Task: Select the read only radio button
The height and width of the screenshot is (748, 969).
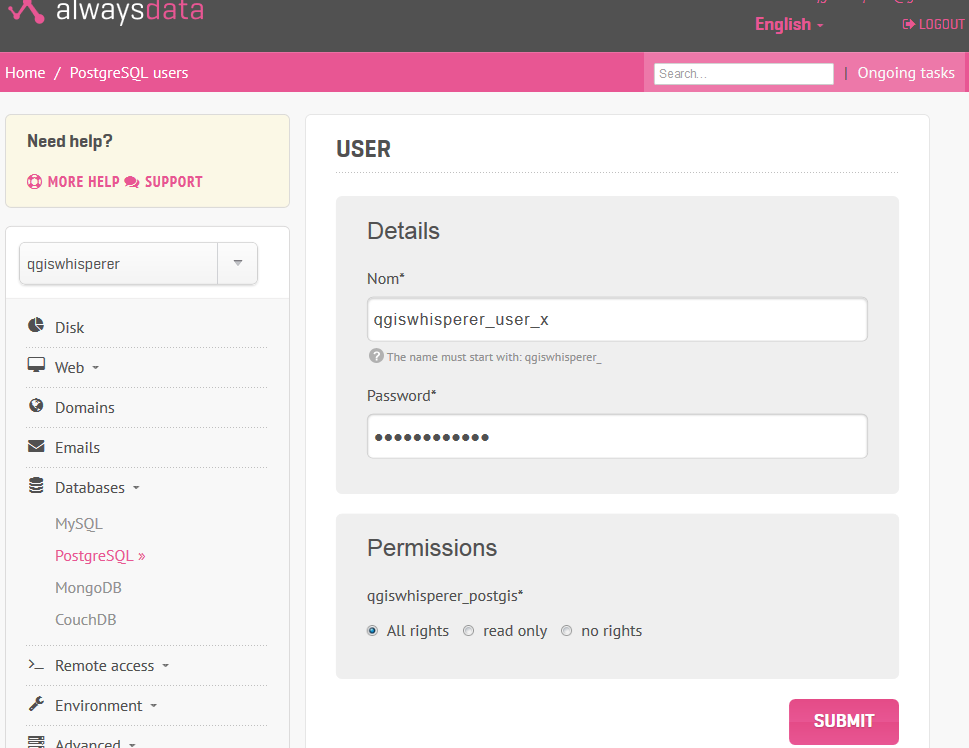Action: coord(468,631)
